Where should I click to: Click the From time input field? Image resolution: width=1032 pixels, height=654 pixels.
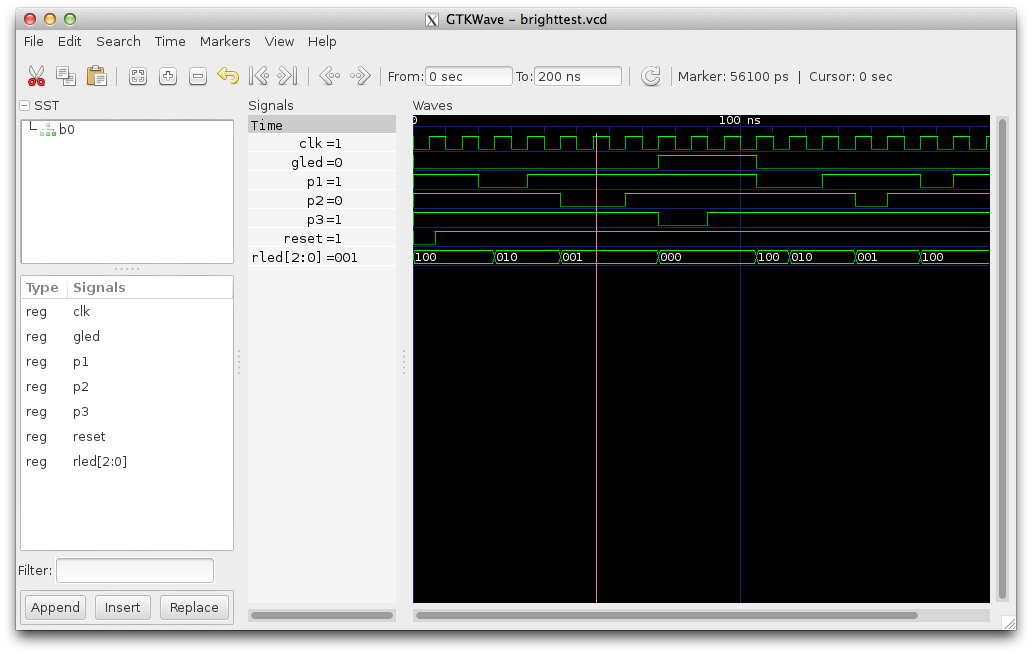pos(469,76)
